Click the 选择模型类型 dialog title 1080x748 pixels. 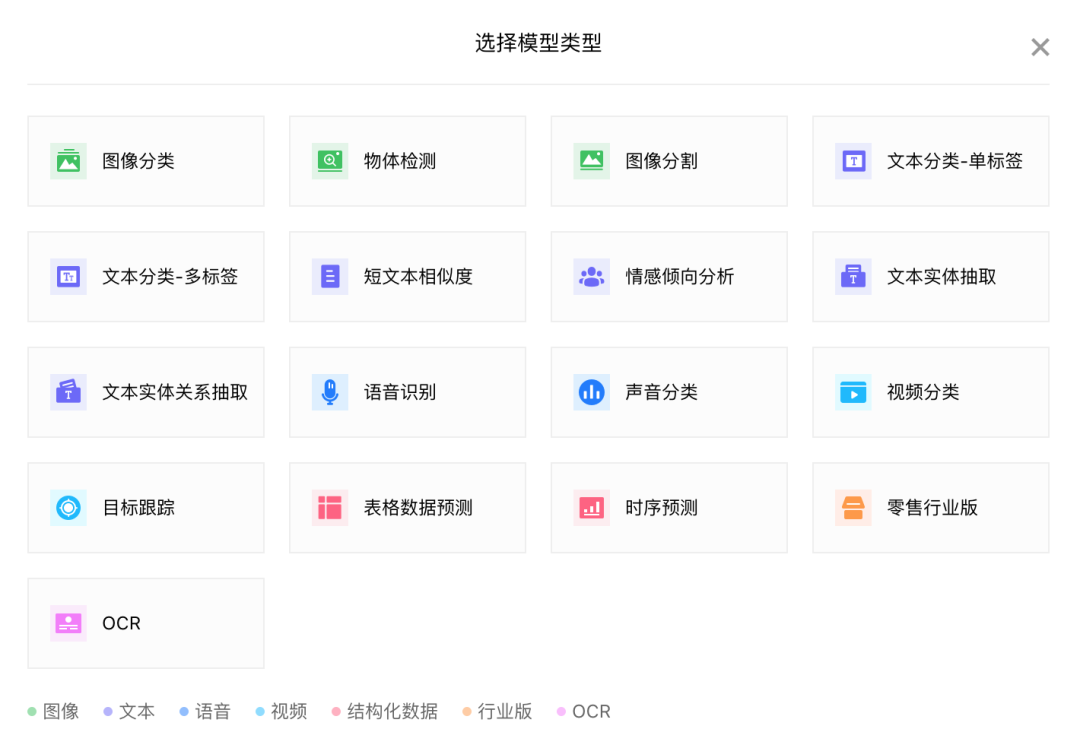[539, 43]
